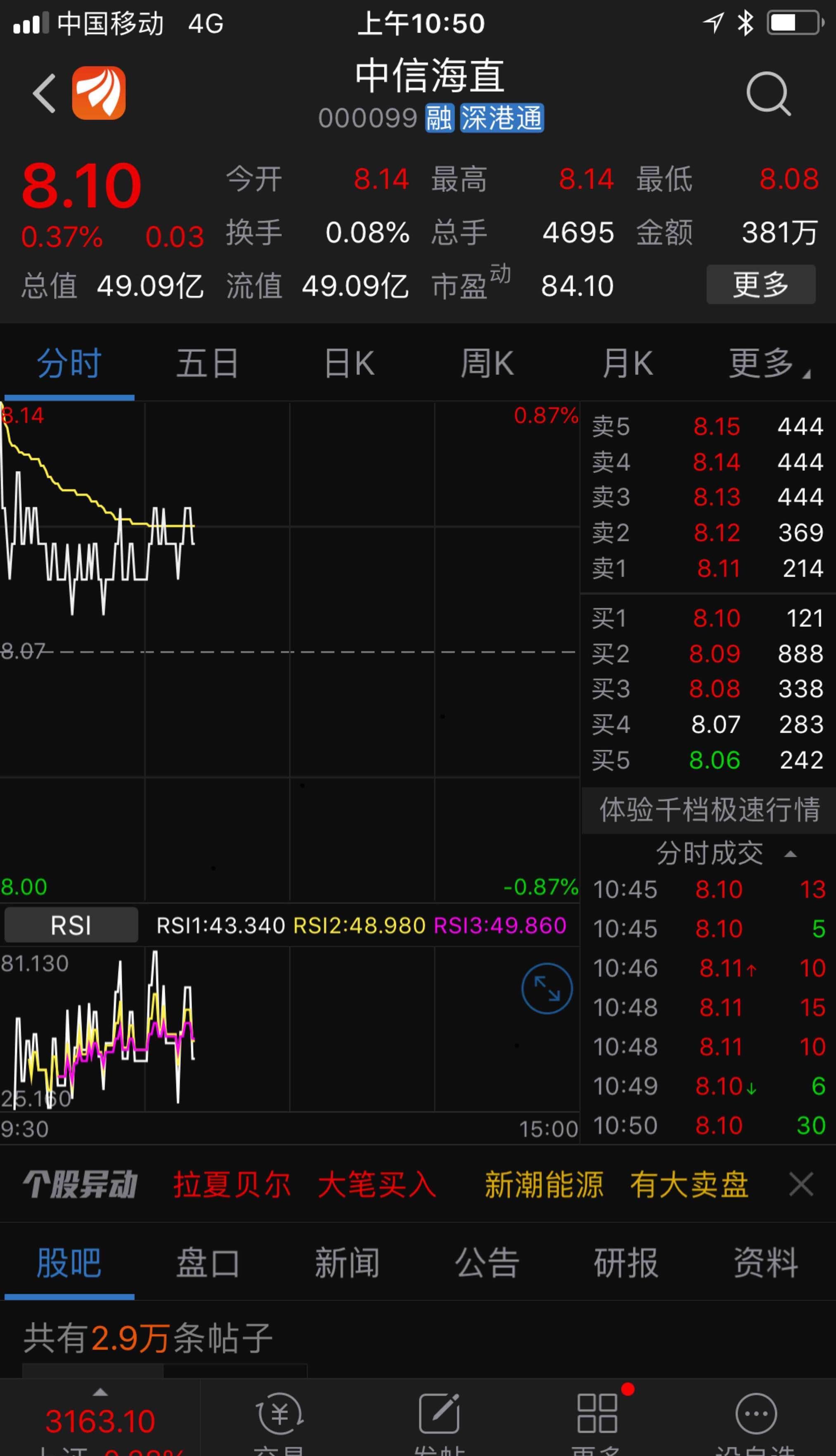The width and height of the screenshot is (836, 1456).
Task: Tap the 买5 8.06 order row
Action: [707, 759]
